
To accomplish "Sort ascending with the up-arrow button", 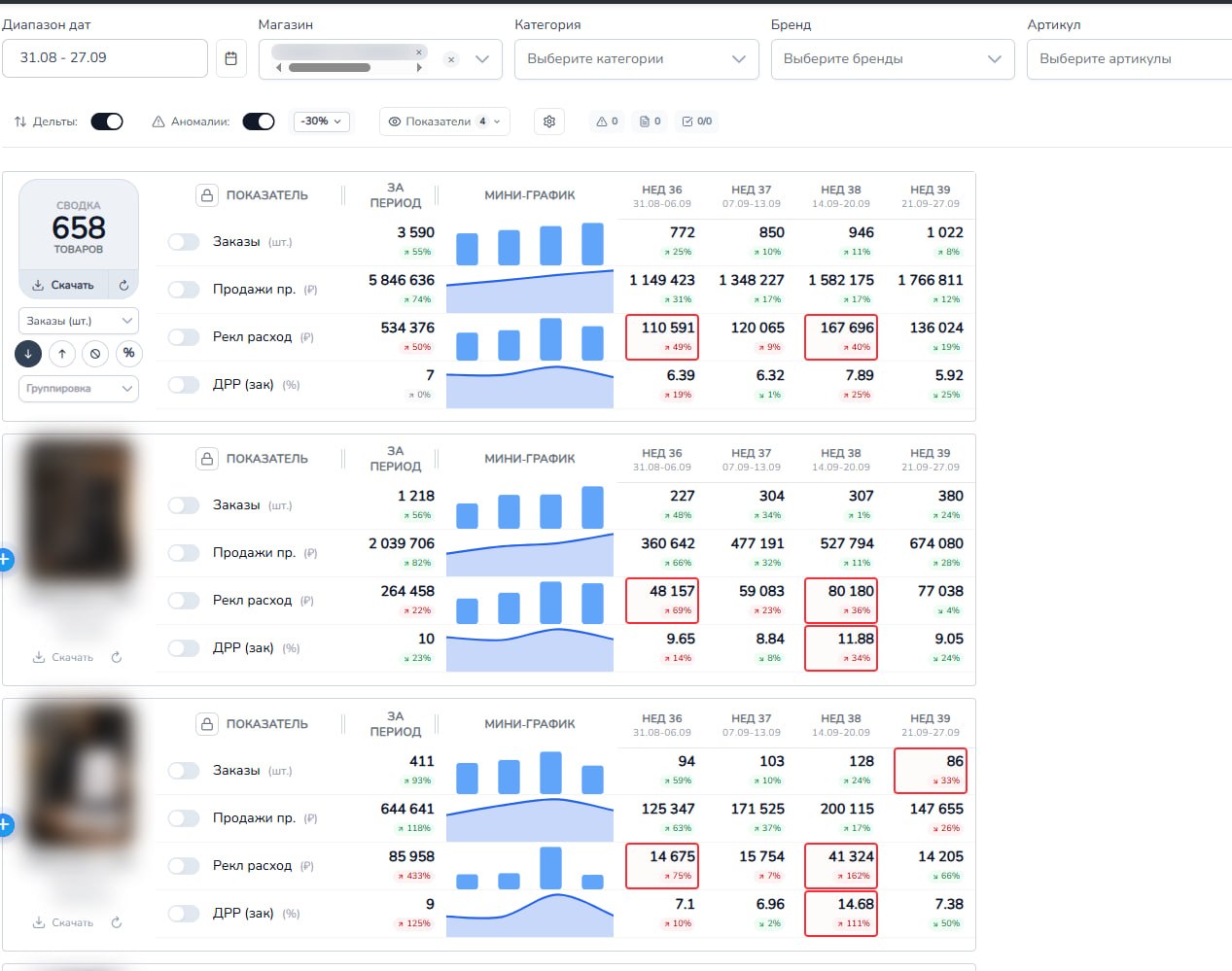I will [62, 353].
